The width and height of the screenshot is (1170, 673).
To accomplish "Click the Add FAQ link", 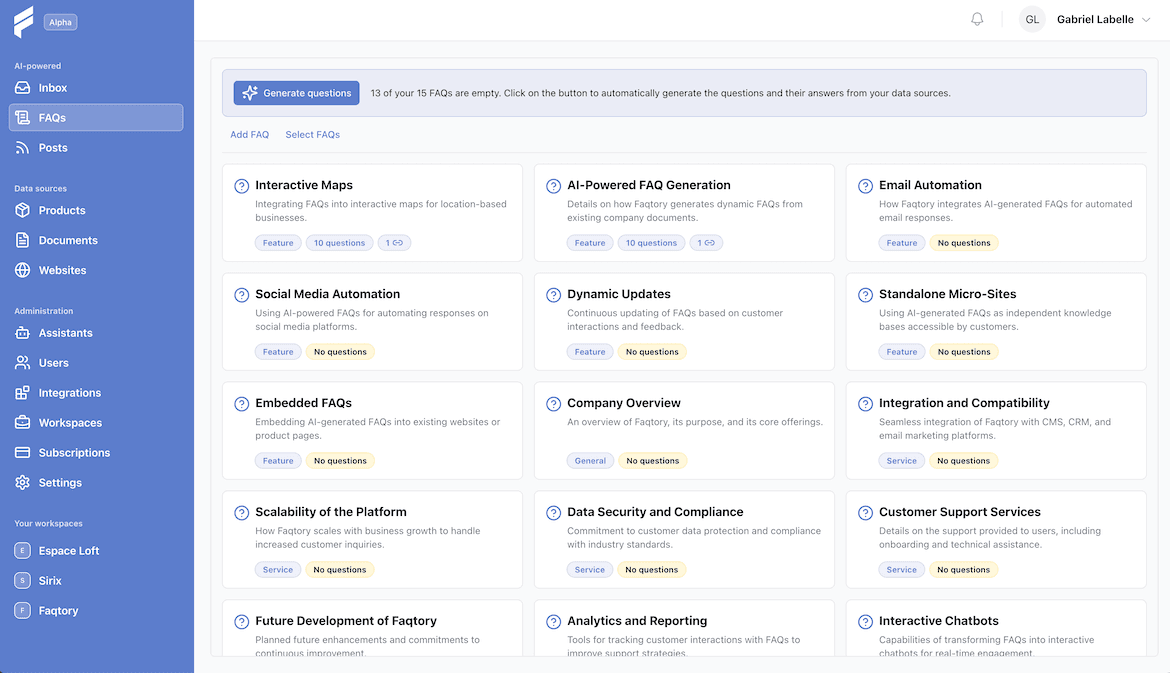I will point(249,134).
